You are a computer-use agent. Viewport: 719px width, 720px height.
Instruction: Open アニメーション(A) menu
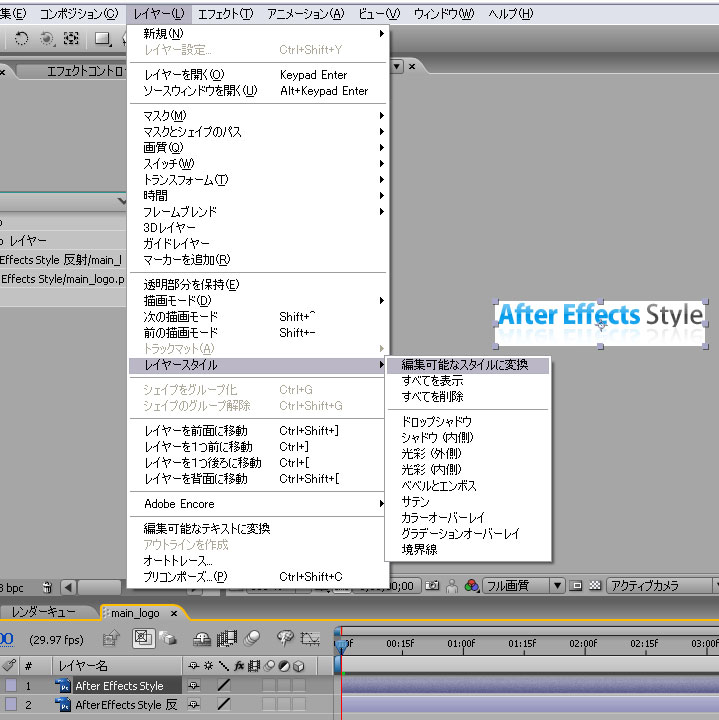tap(305, 14)
